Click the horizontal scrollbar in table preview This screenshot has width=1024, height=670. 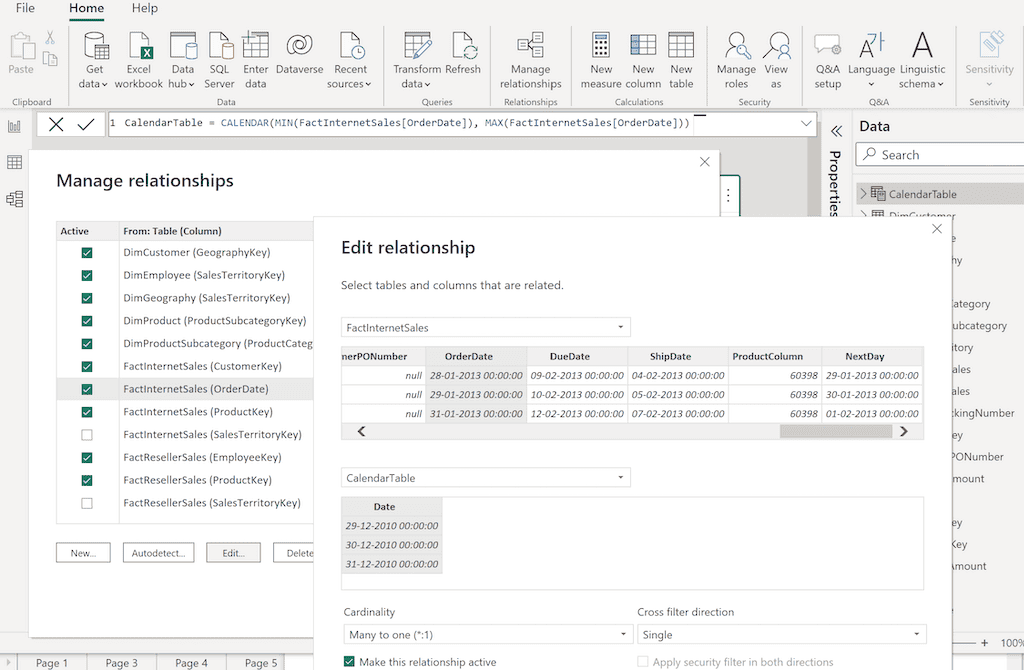click(834, 431)
